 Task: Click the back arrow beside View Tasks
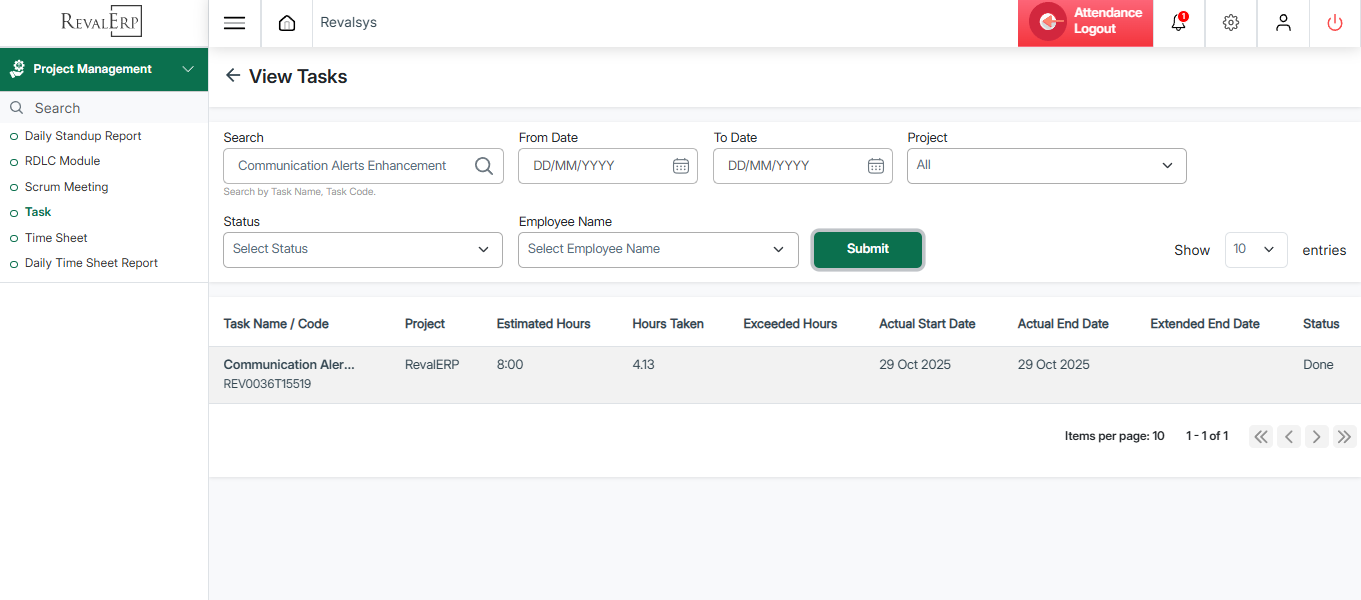pyautogui.click(x=233, y=76)
